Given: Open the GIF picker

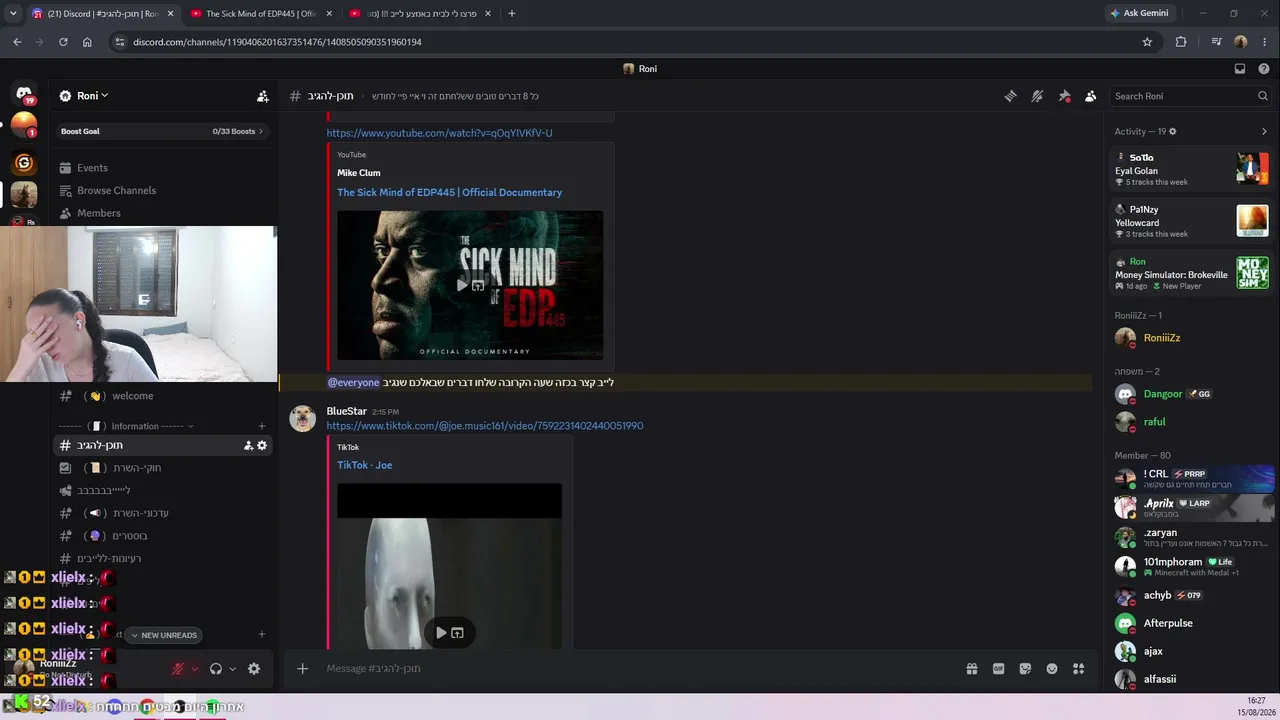Looking at the screenshot, I should (x=998, y=669).
